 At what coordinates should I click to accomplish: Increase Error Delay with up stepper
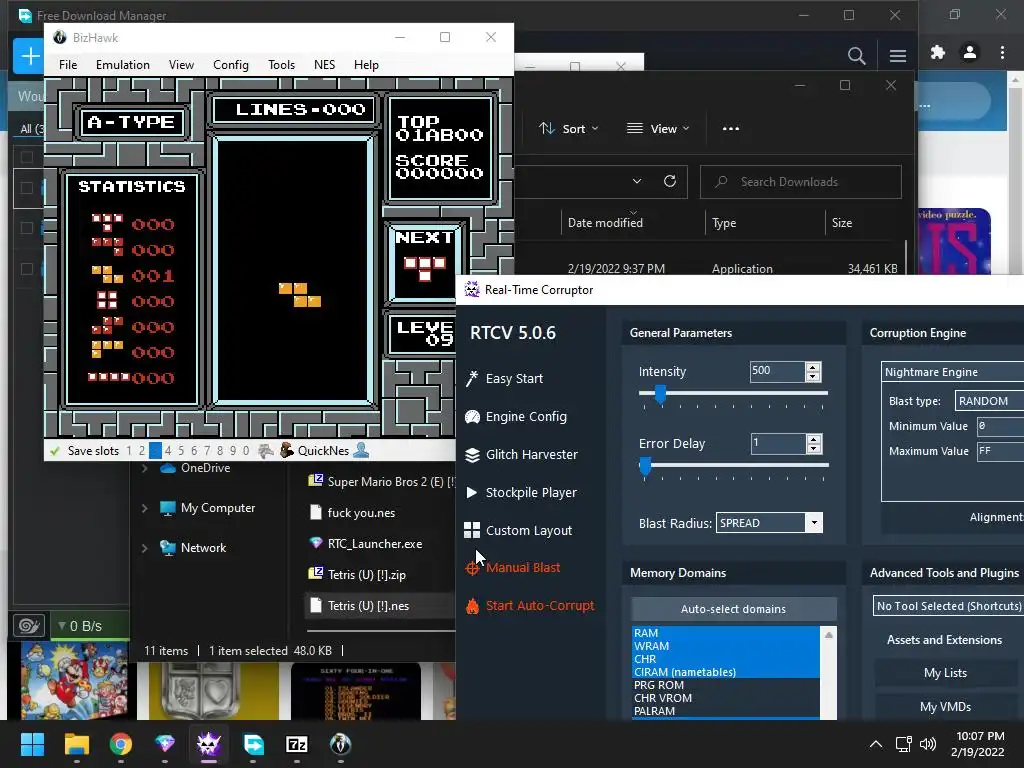coord(813,440)
